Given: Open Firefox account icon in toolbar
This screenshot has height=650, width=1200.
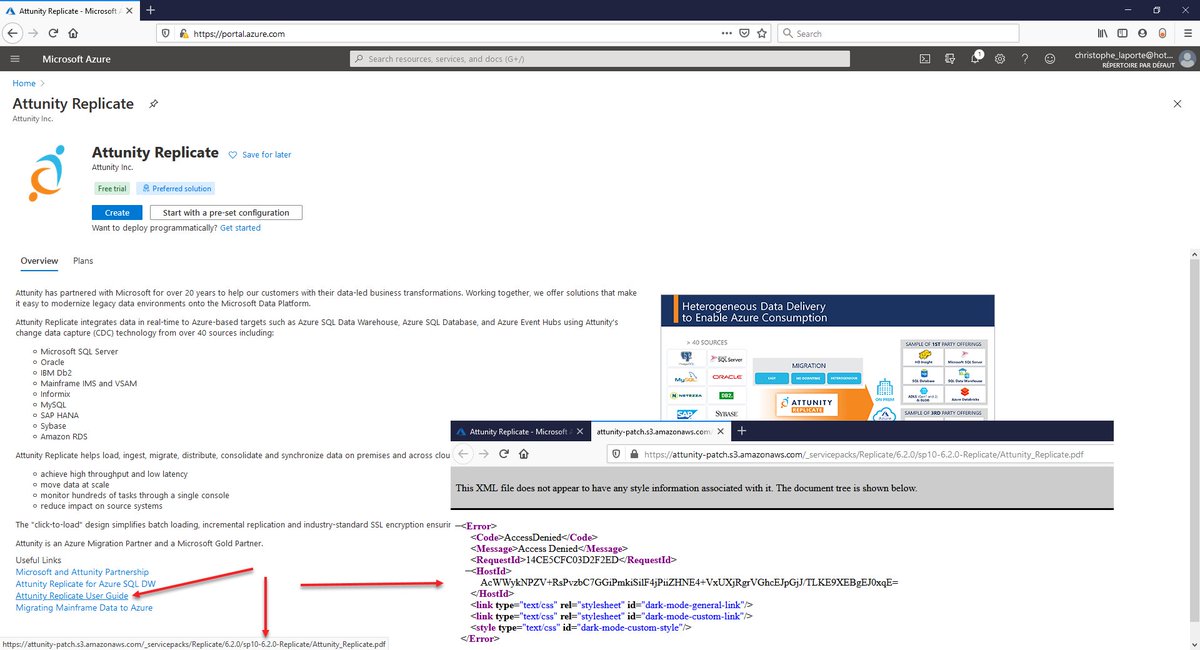Looking at the screenshot, I should [x=1142, y=33].
